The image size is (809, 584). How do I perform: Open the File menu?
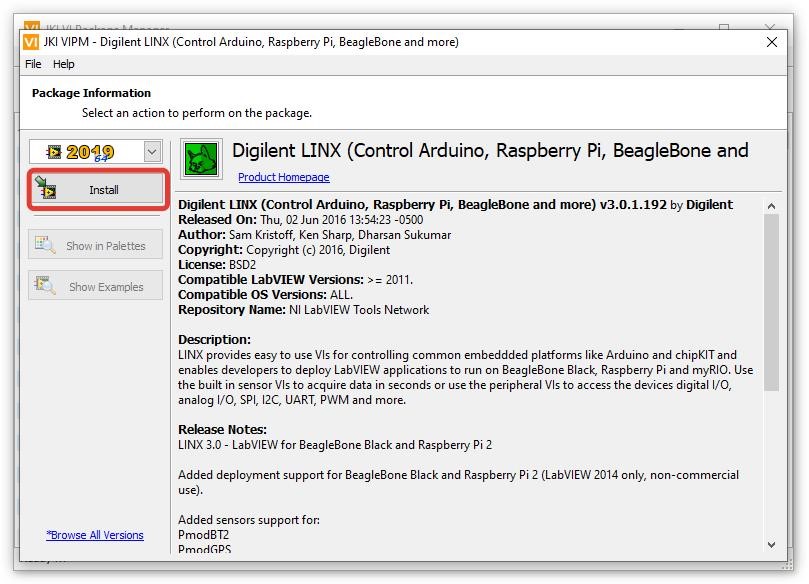33,64
